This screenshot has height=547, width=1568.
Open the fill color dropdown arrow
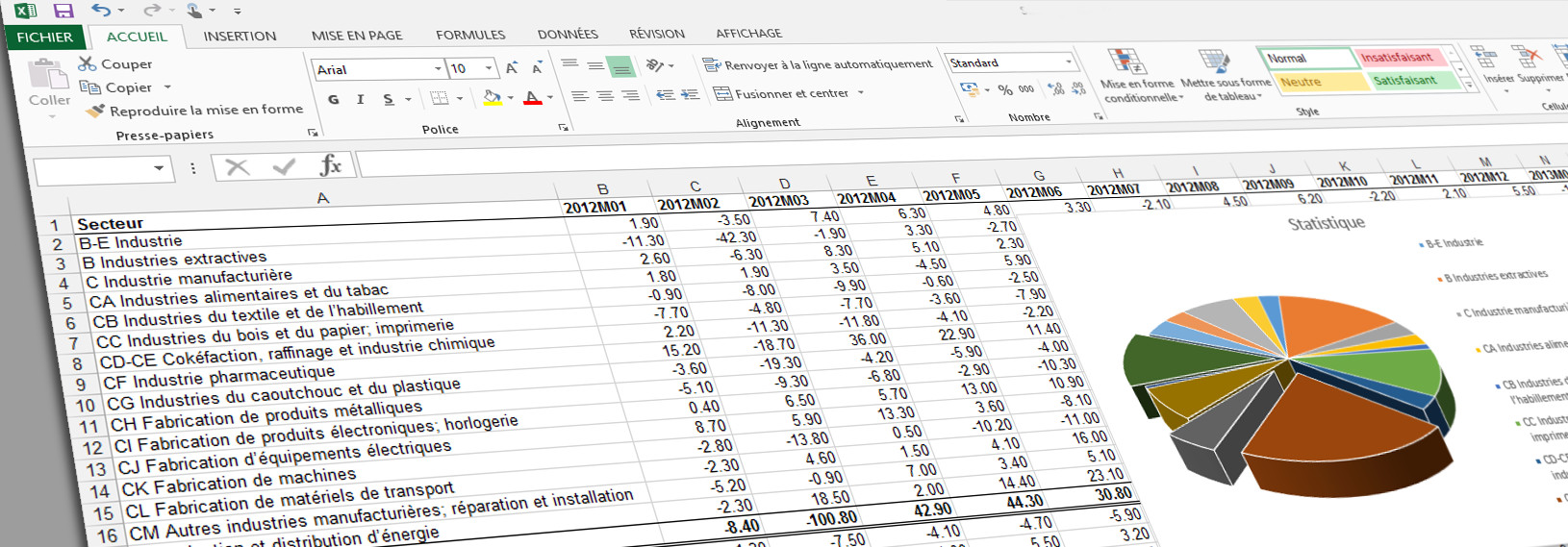[x=510, y=98]
